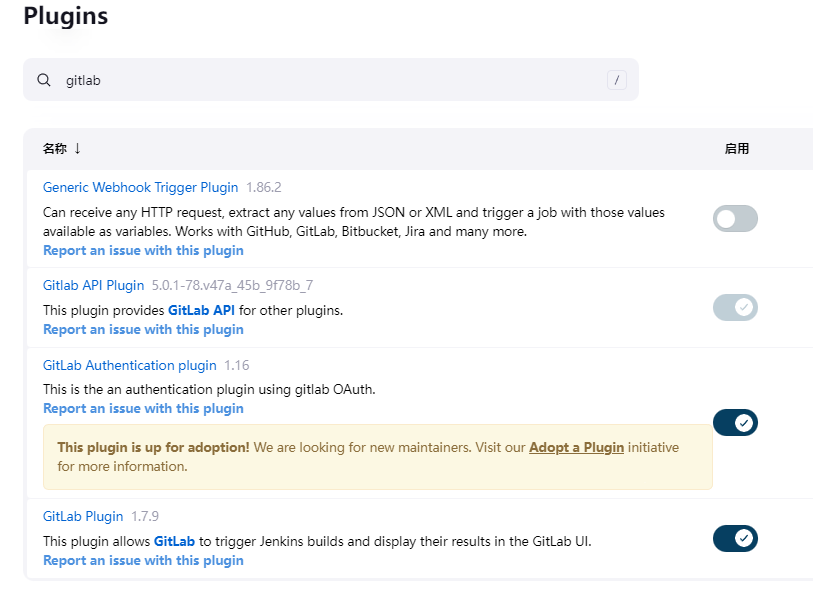Open the Gitlab API Plugin link
Image resolution: width=813 pixels, height=606 pixels.
[x=93, y=285]
